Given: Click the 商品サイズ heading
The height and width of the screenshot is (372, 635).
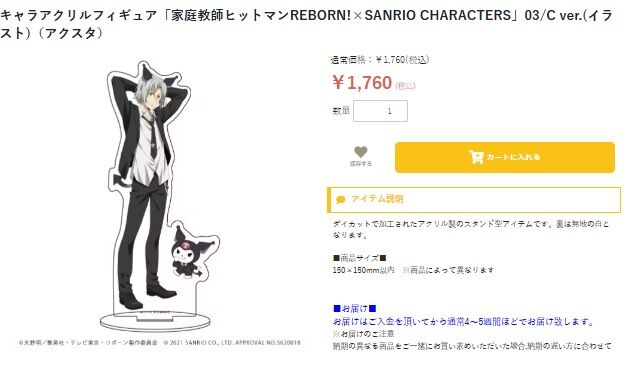Looking at the screenshot, I should click(359, 258).
